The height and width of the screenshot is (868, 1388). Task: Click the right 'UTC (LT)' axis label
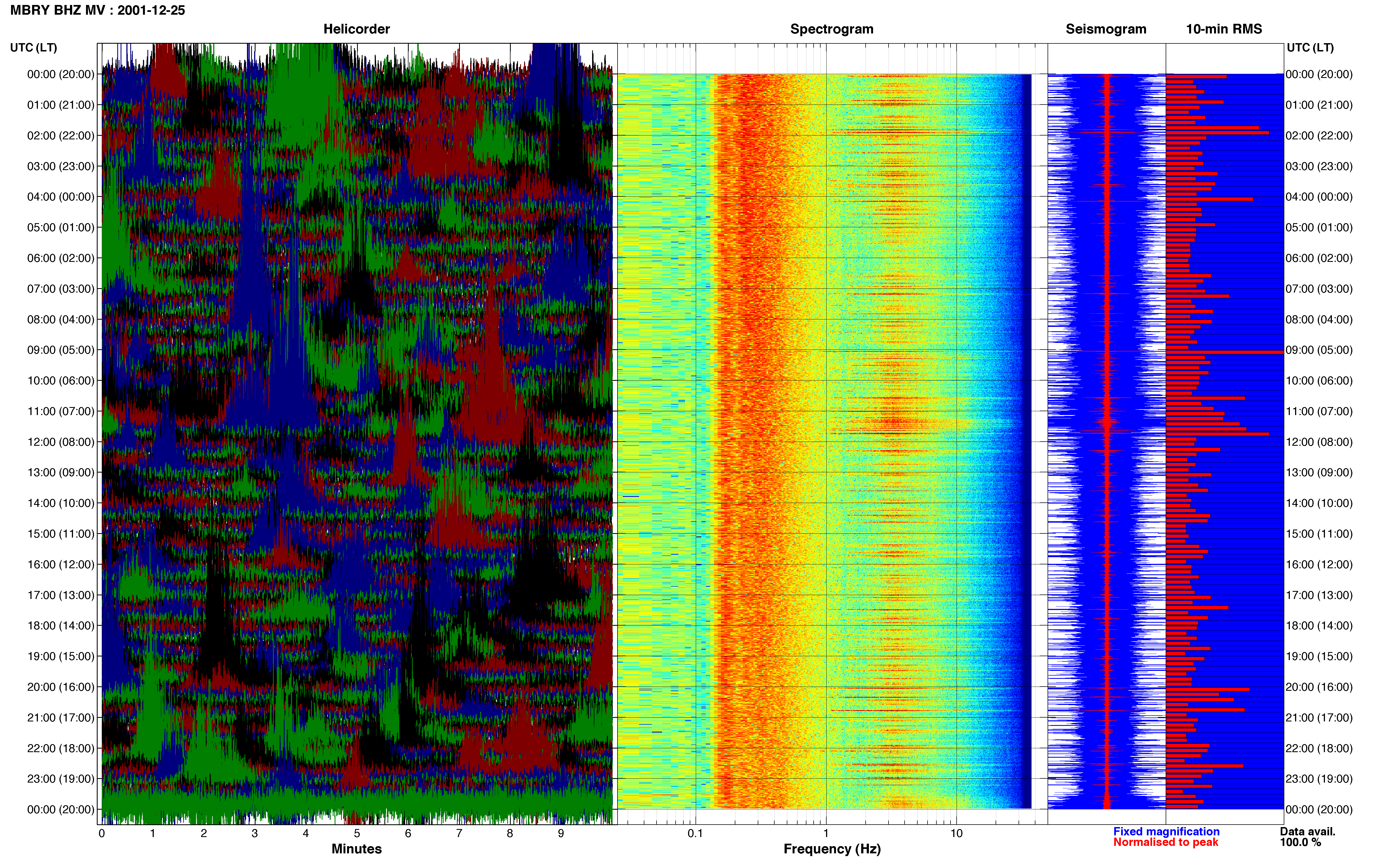click(1311, 48)
